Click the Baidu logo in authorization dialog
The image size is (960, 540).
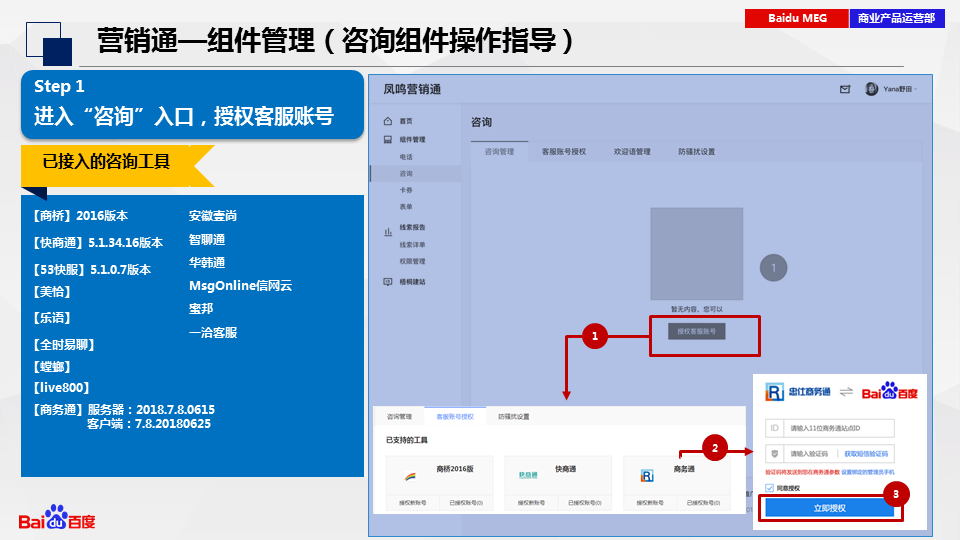coord(890,391)
